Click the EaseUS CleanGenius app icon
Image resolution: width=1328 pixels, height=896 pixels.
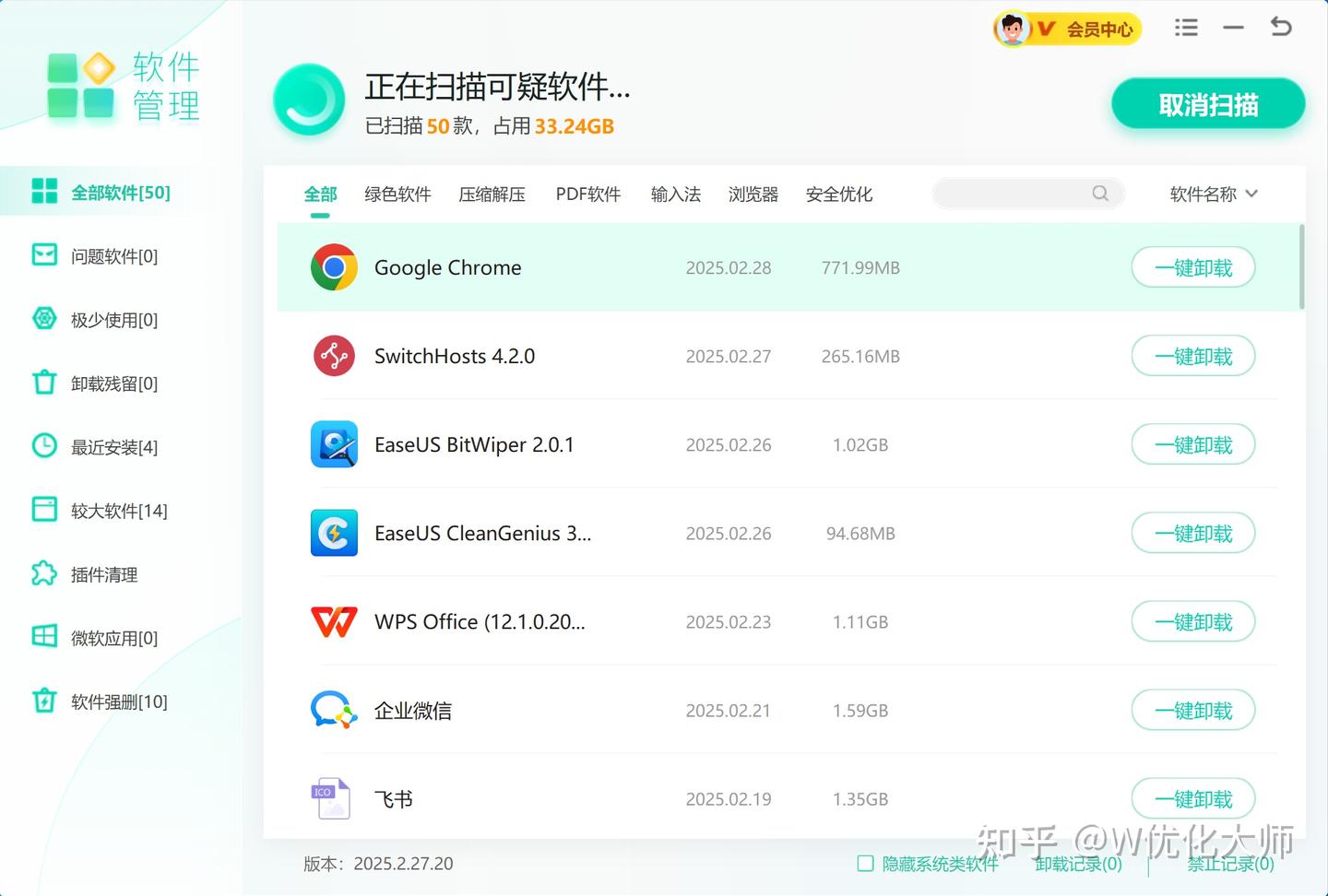click(334, 533)
